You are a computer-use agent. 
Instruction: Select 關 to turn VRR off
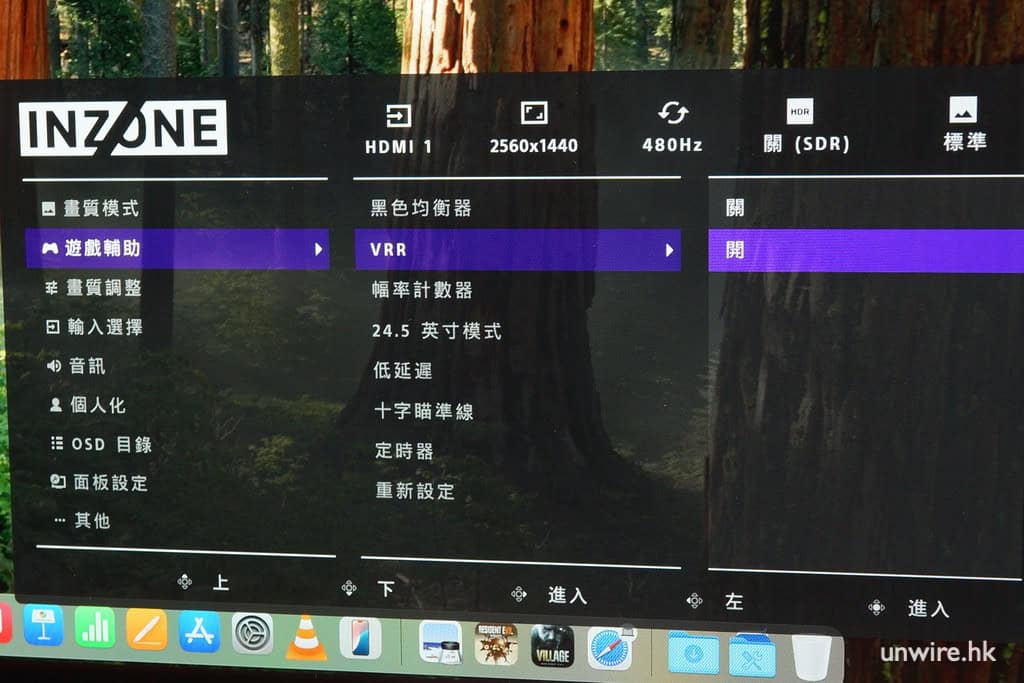[735, 208]
